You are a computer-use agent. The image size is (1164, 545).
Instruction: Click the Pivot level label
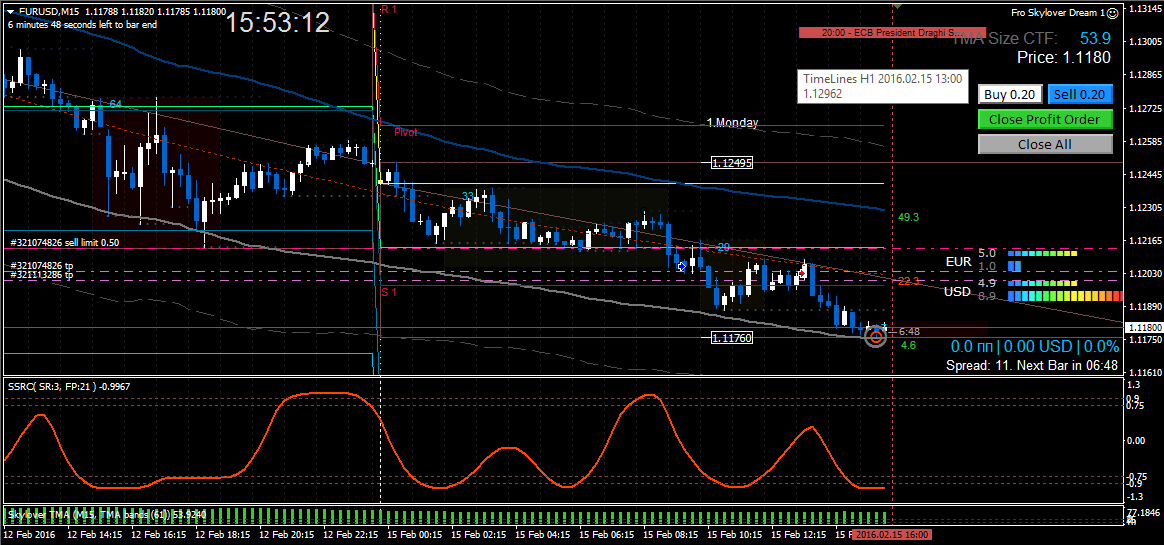point(405,131)
